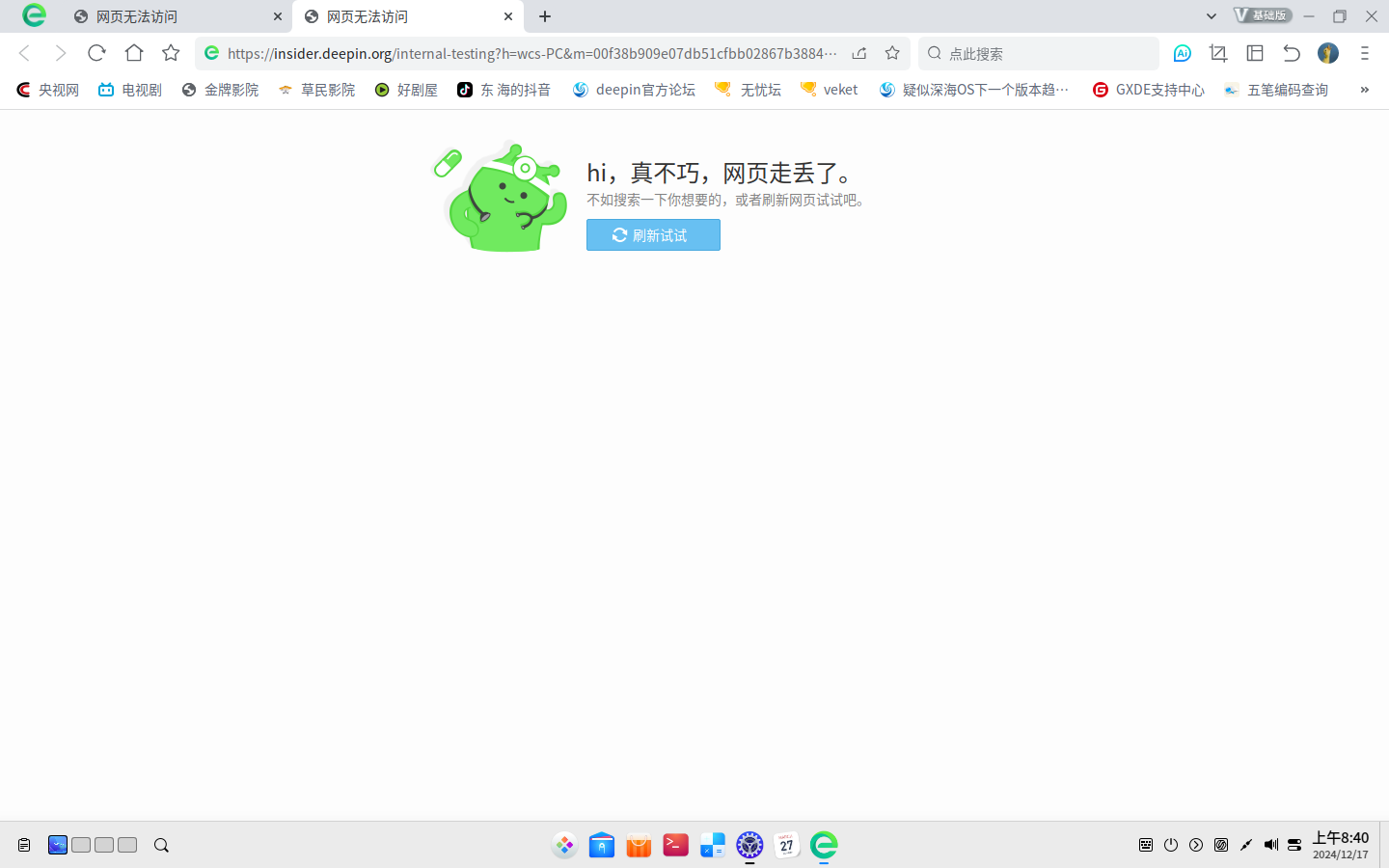Click the 基础版 version badge
1389x868 pixels.
[1263, 15]
